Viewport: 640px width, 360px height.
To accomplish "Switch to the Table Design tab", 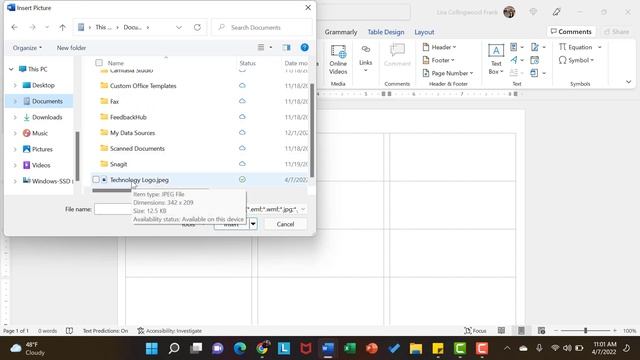I will click(x=386, y=32).
